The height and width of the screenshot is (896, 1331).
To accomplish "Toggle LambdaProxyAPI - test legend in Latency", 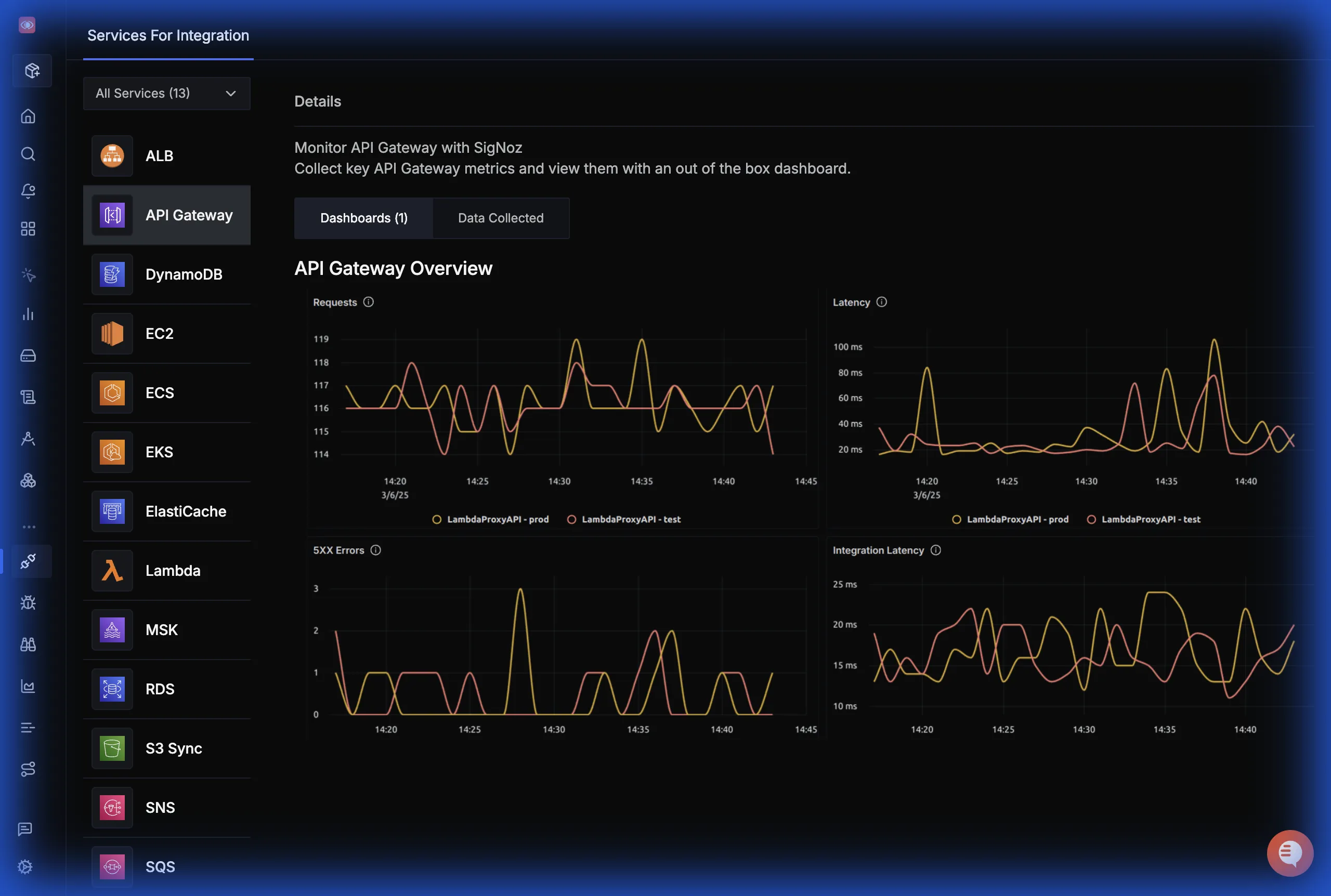I will [1151, 519].
